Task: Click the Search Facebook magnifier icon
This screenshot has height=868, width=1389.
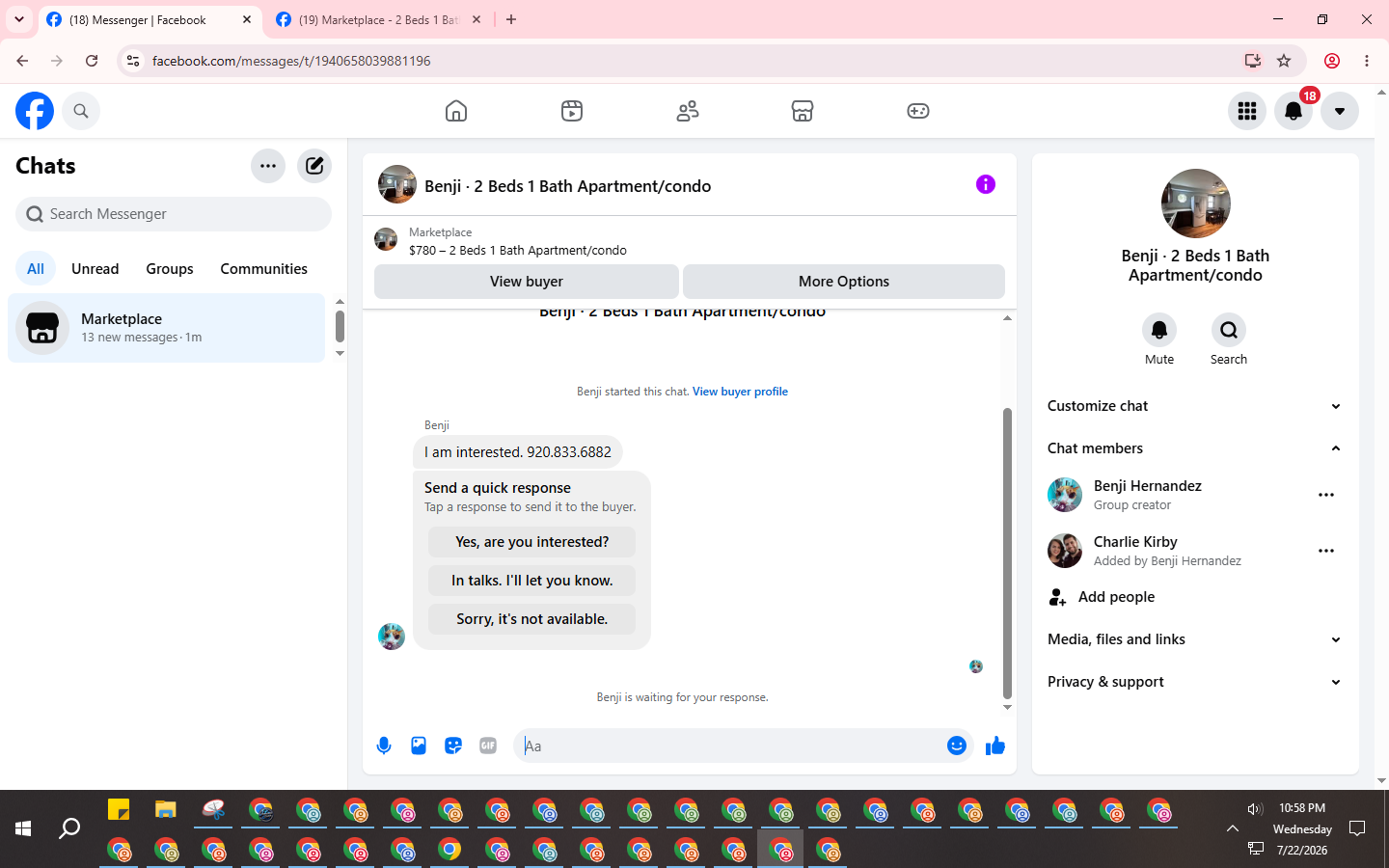Action: point(81,111)
